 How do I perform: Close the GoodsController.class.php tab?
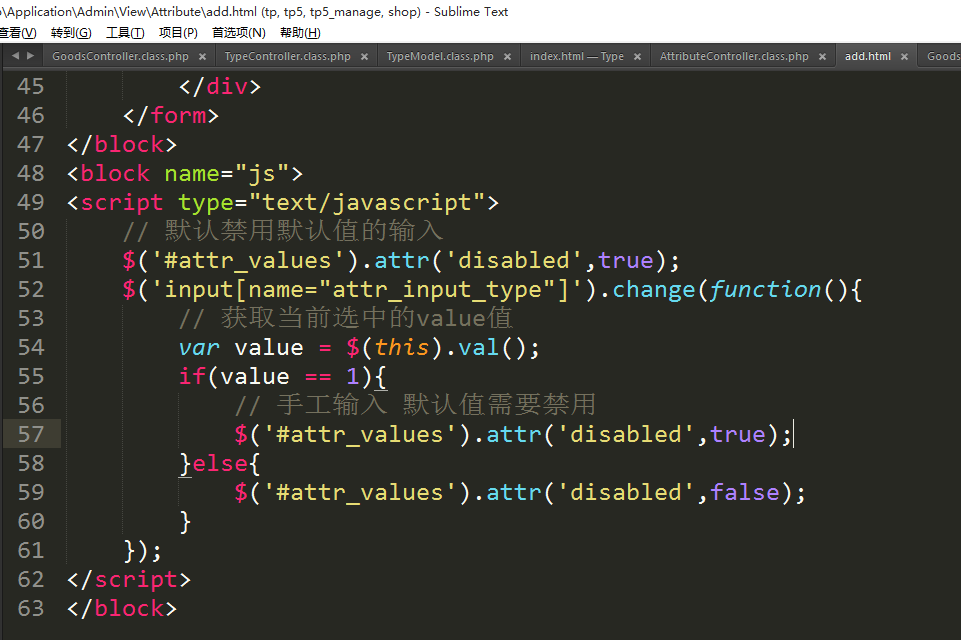point(202,57)
